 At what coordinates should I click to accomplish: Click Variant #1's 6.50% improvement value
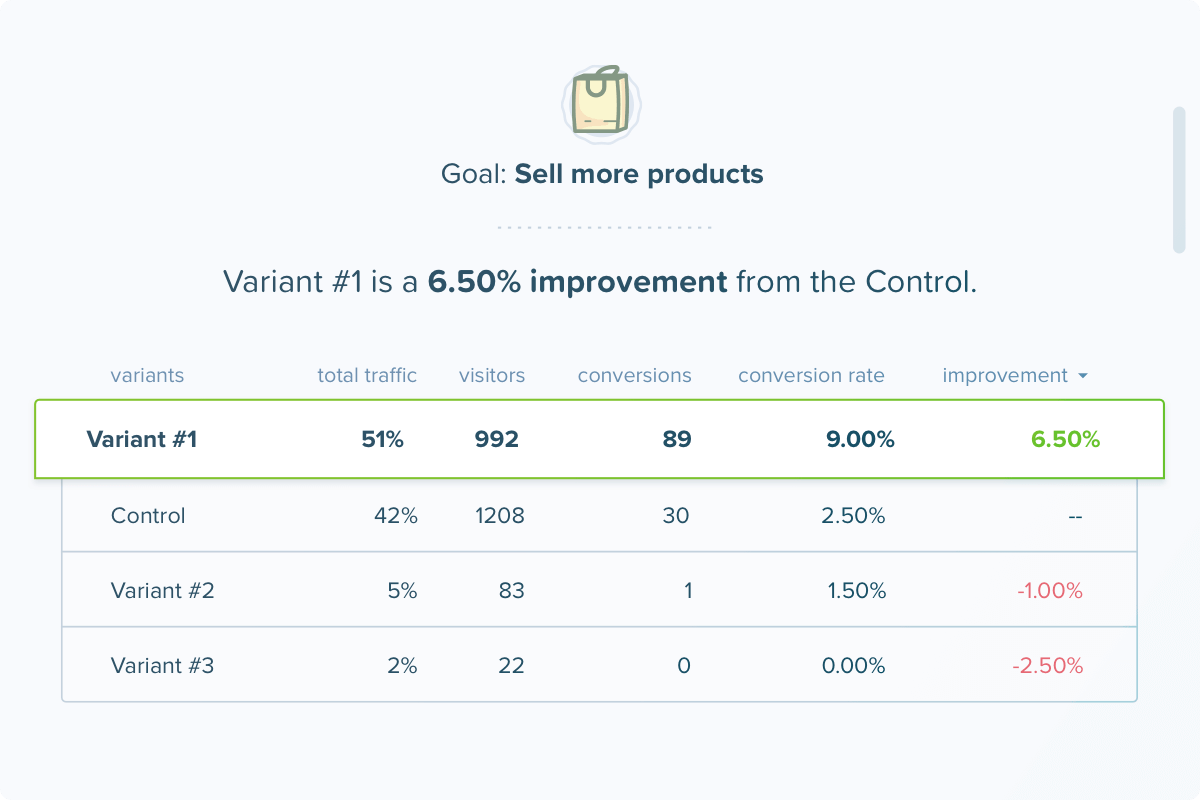pos(1065,439)
